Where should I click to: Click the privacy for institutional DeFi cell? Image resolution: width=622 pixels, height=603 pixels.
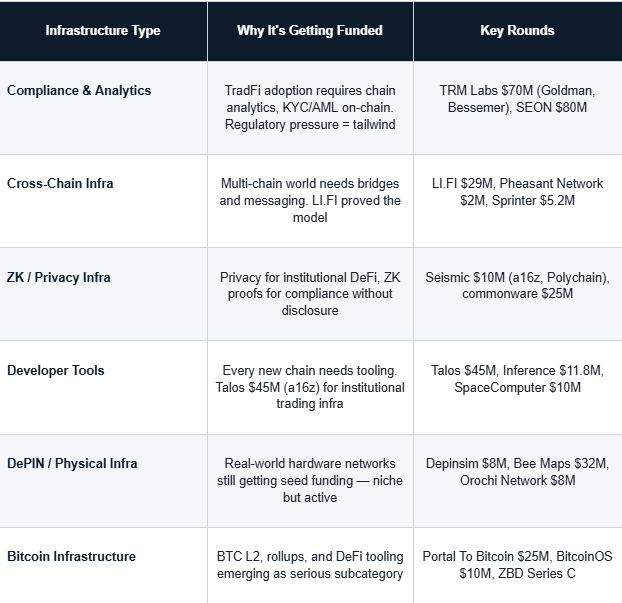(310, 294)
